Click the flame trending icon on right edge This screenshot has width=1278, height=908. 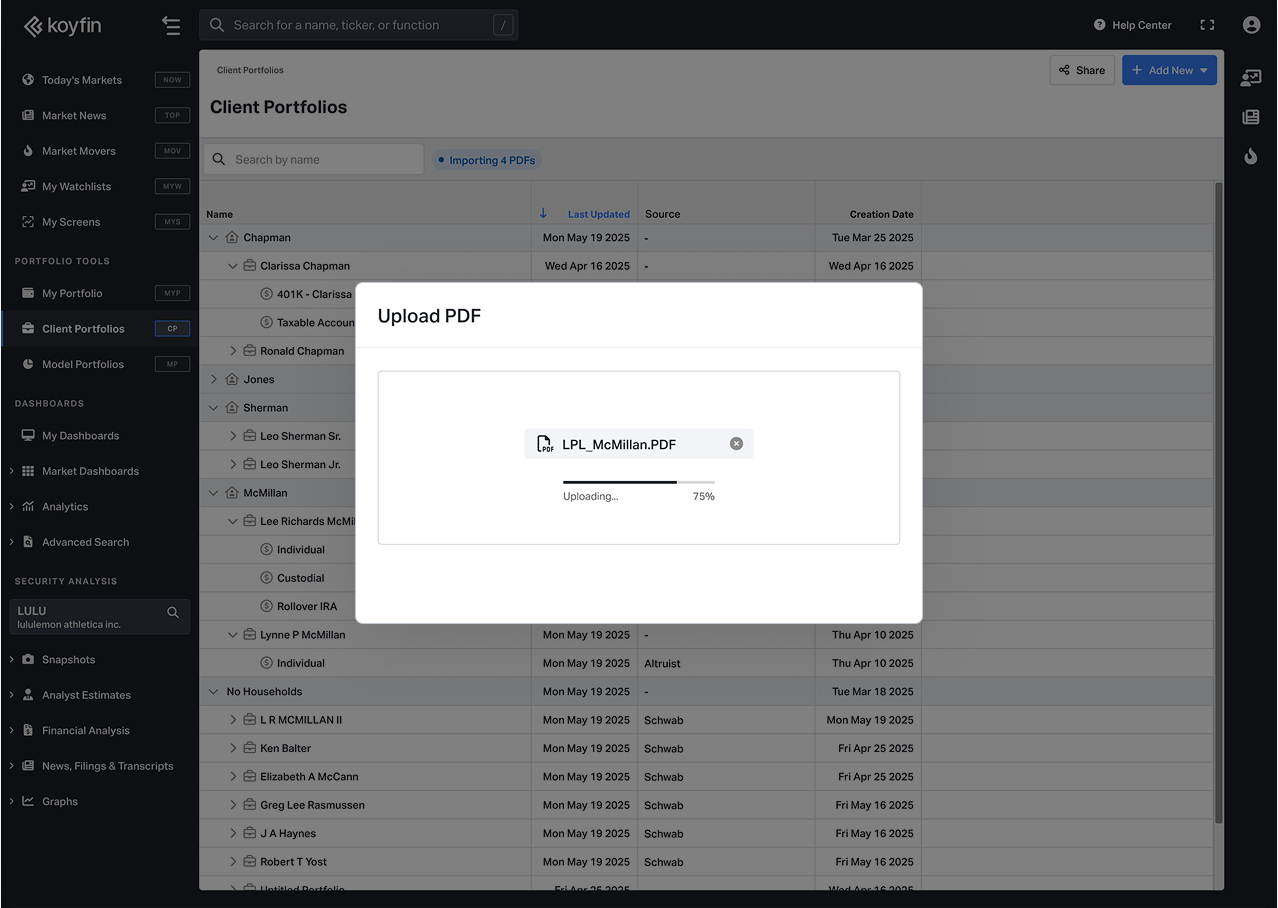(x=1250, y=156)
